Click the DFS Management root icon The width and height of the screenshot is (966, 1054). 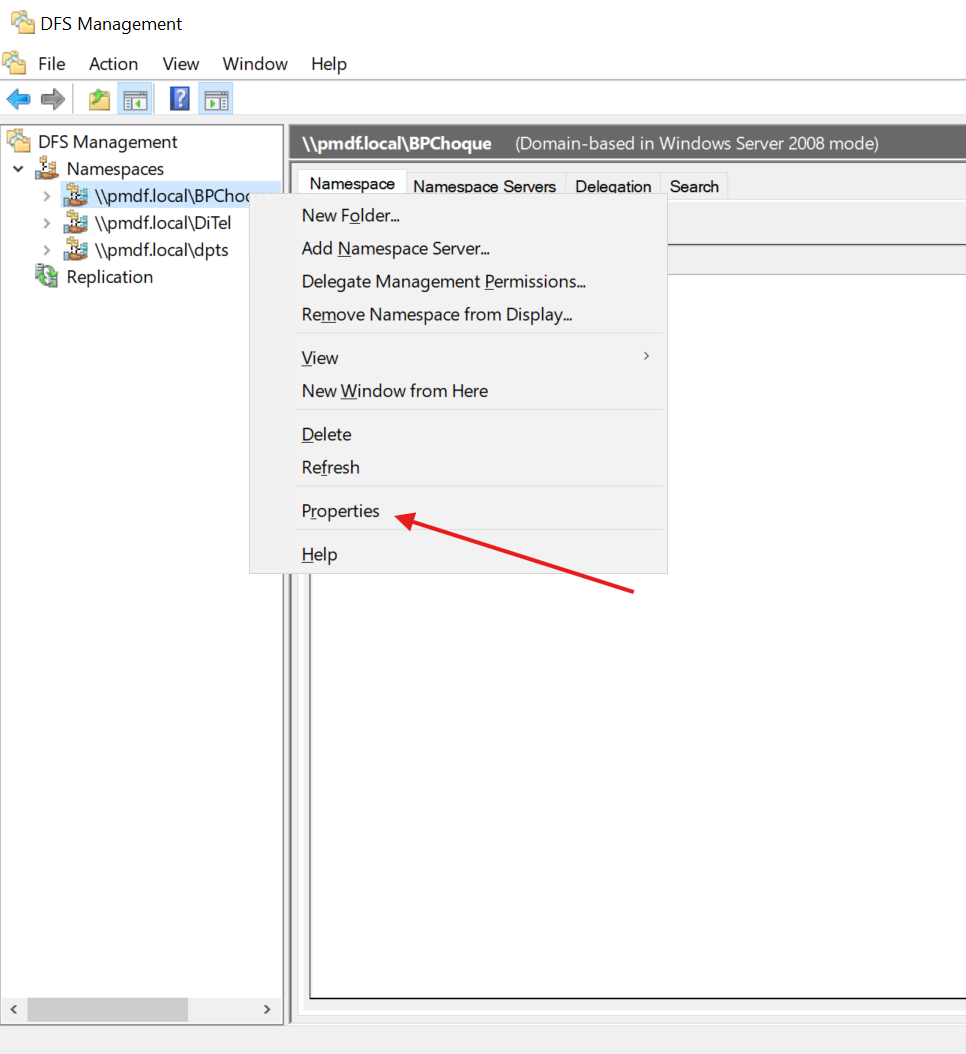coord(19,142)
